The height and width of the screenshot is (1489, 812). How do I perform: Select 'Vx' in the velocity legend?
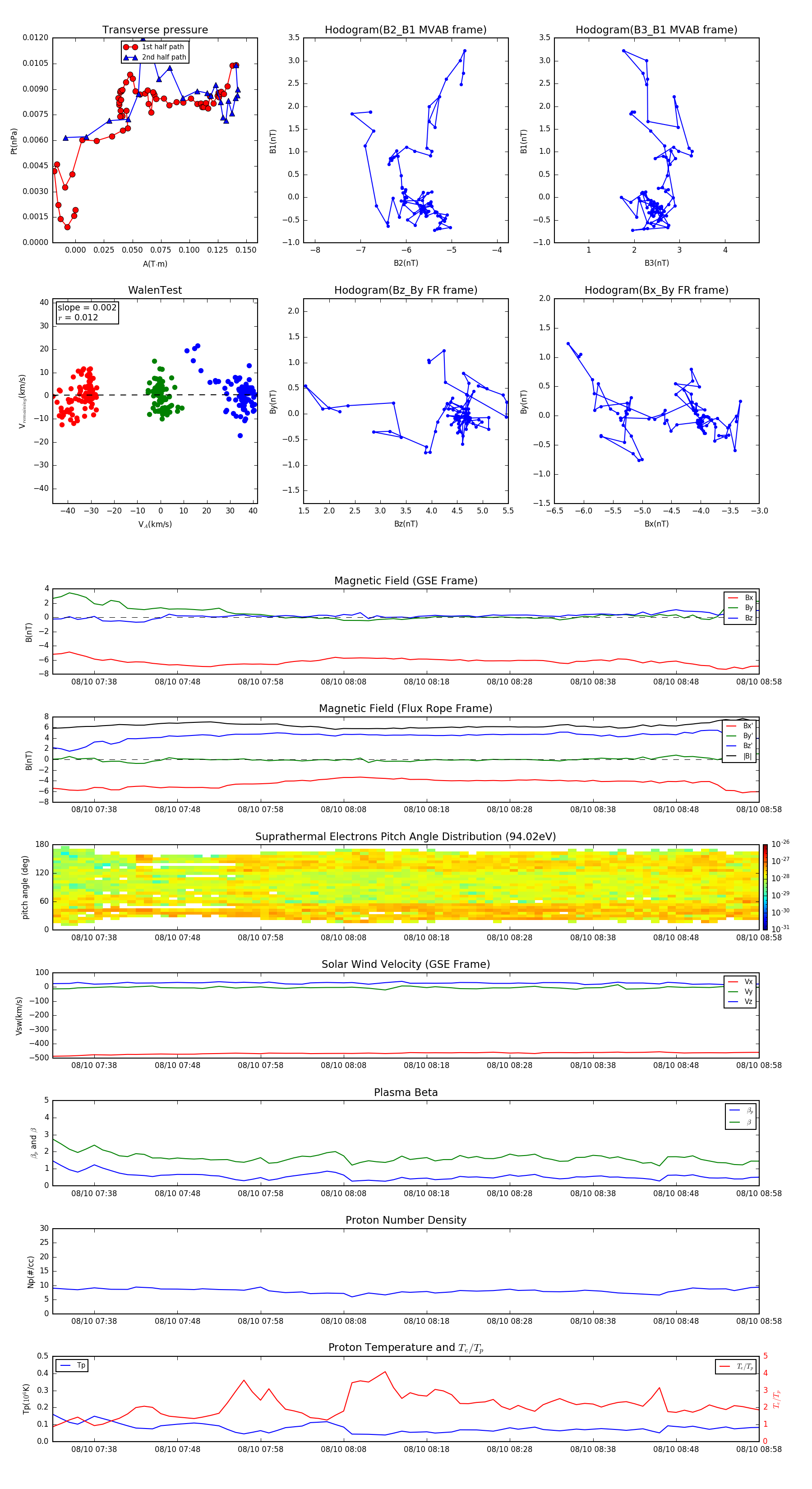[740, 981]
